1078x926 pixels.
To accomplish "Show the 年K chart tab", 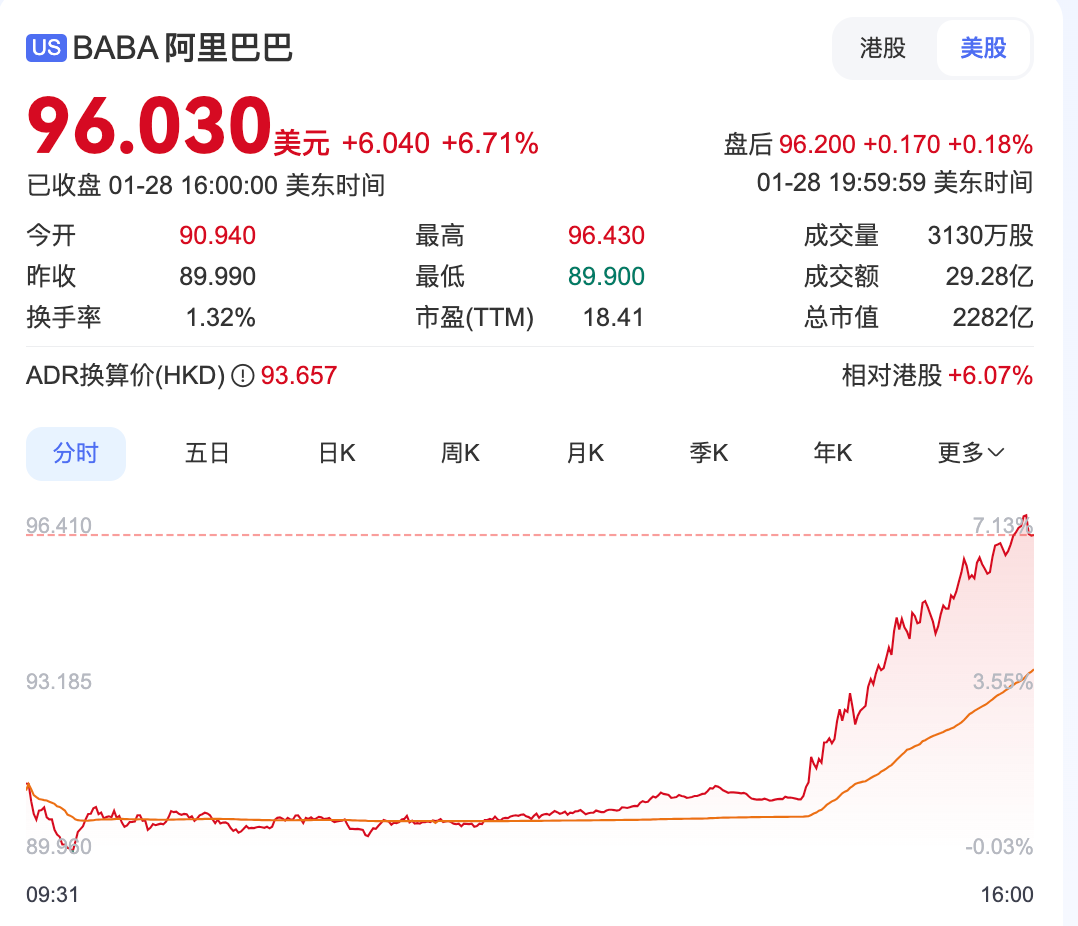I will click(x=833, y=453).
